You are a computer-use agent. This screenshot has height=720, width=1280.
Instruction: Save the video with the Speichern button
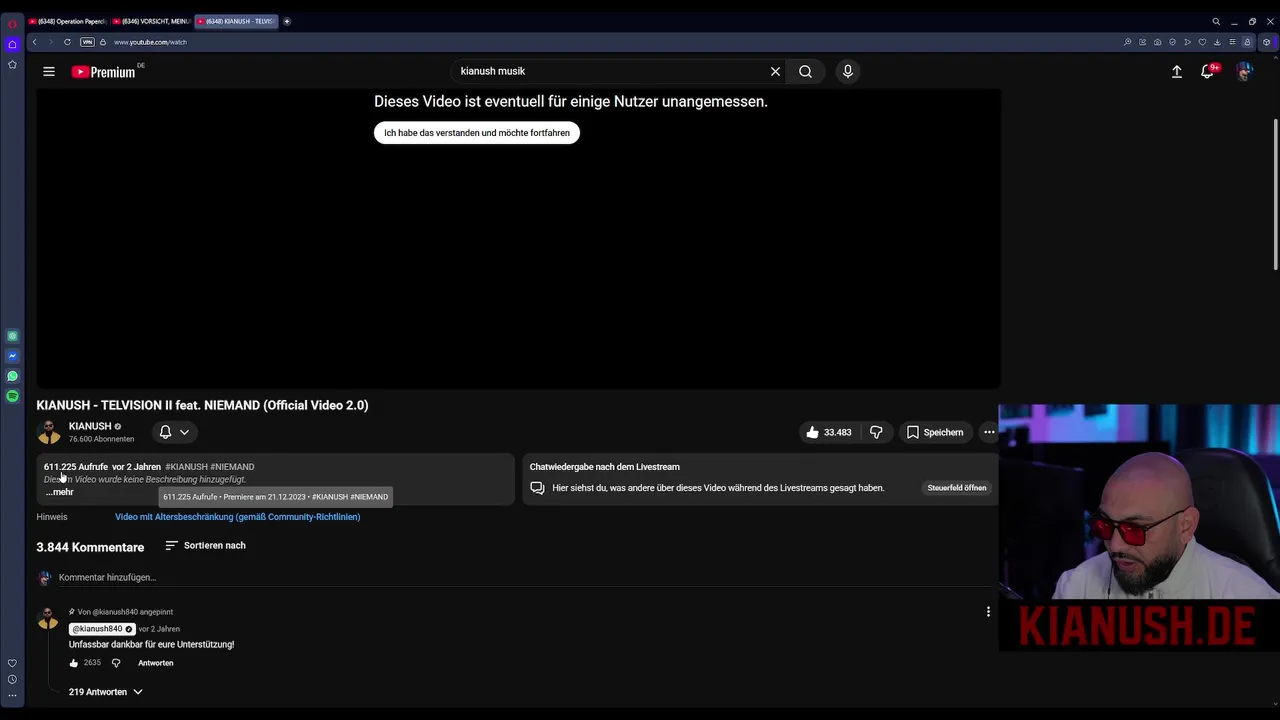pos(935,432)
